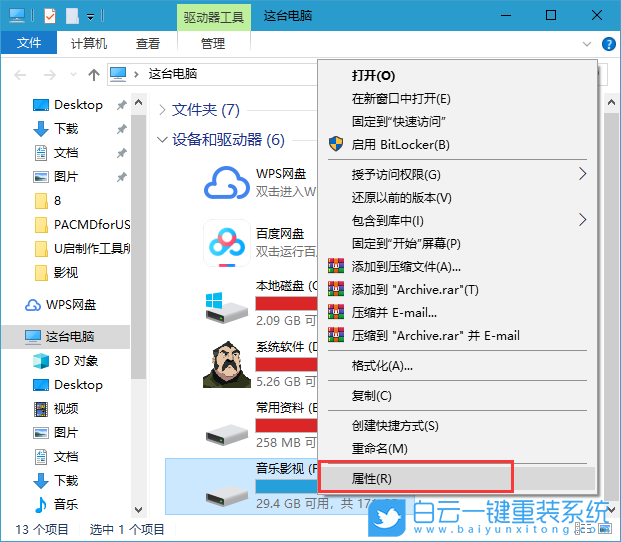This screenshot has width=621, height=542.
Task: Switch to the 查看 ribbon tab
Action: pos(148,43)
